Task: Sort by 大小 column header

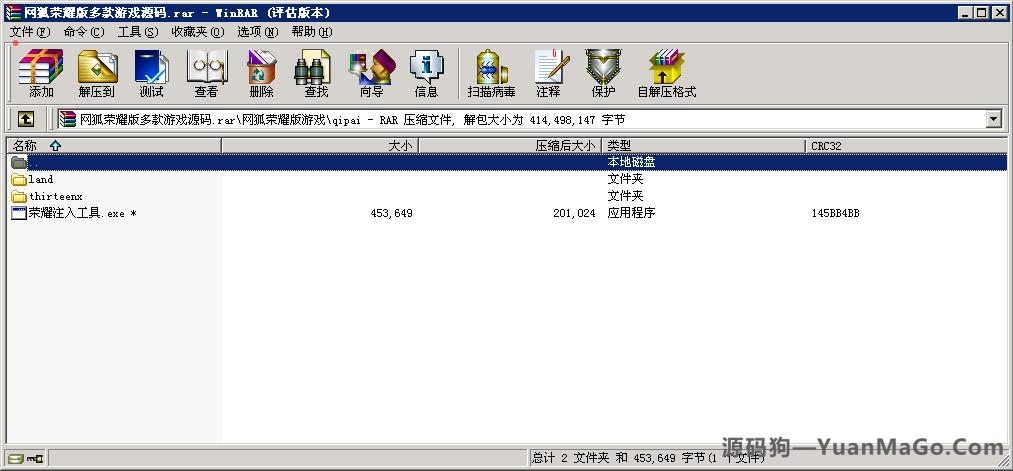Action: point(320,146)
